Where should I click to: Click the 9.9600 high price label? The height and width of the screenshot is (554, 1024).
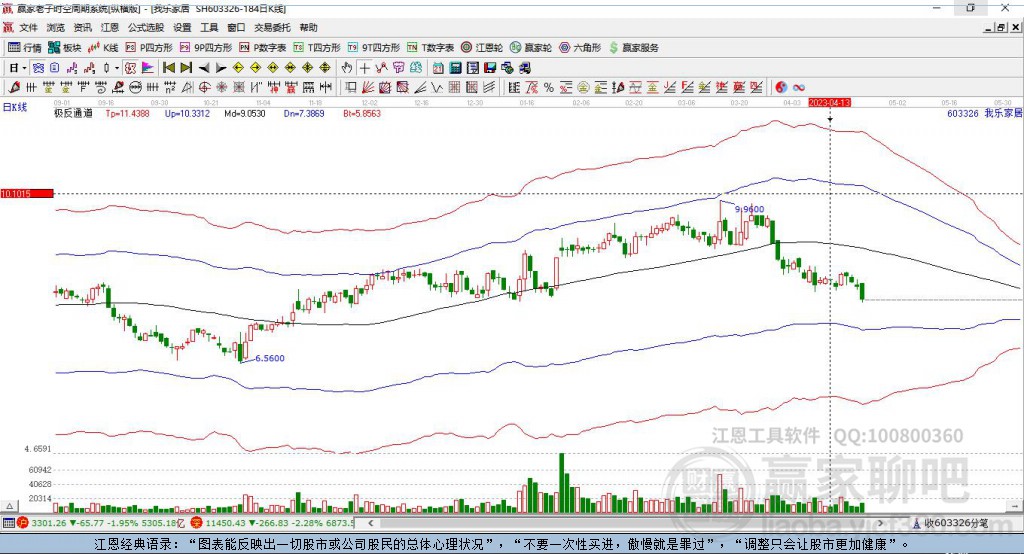point(749,209)
